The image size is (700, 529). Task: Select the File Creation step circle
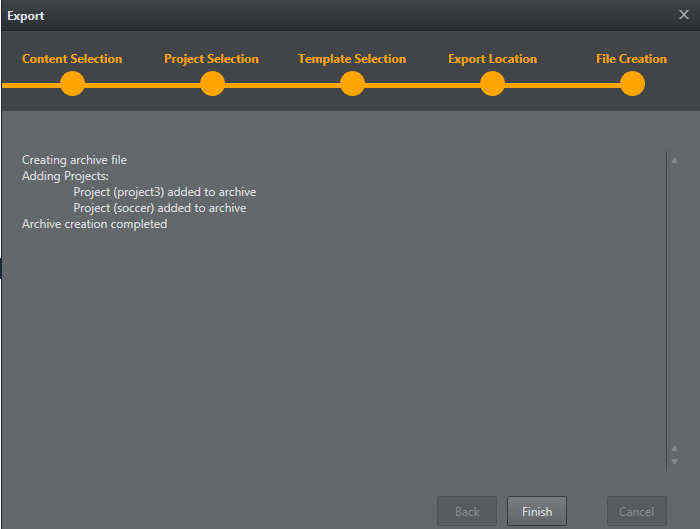[x=632, y=84]
